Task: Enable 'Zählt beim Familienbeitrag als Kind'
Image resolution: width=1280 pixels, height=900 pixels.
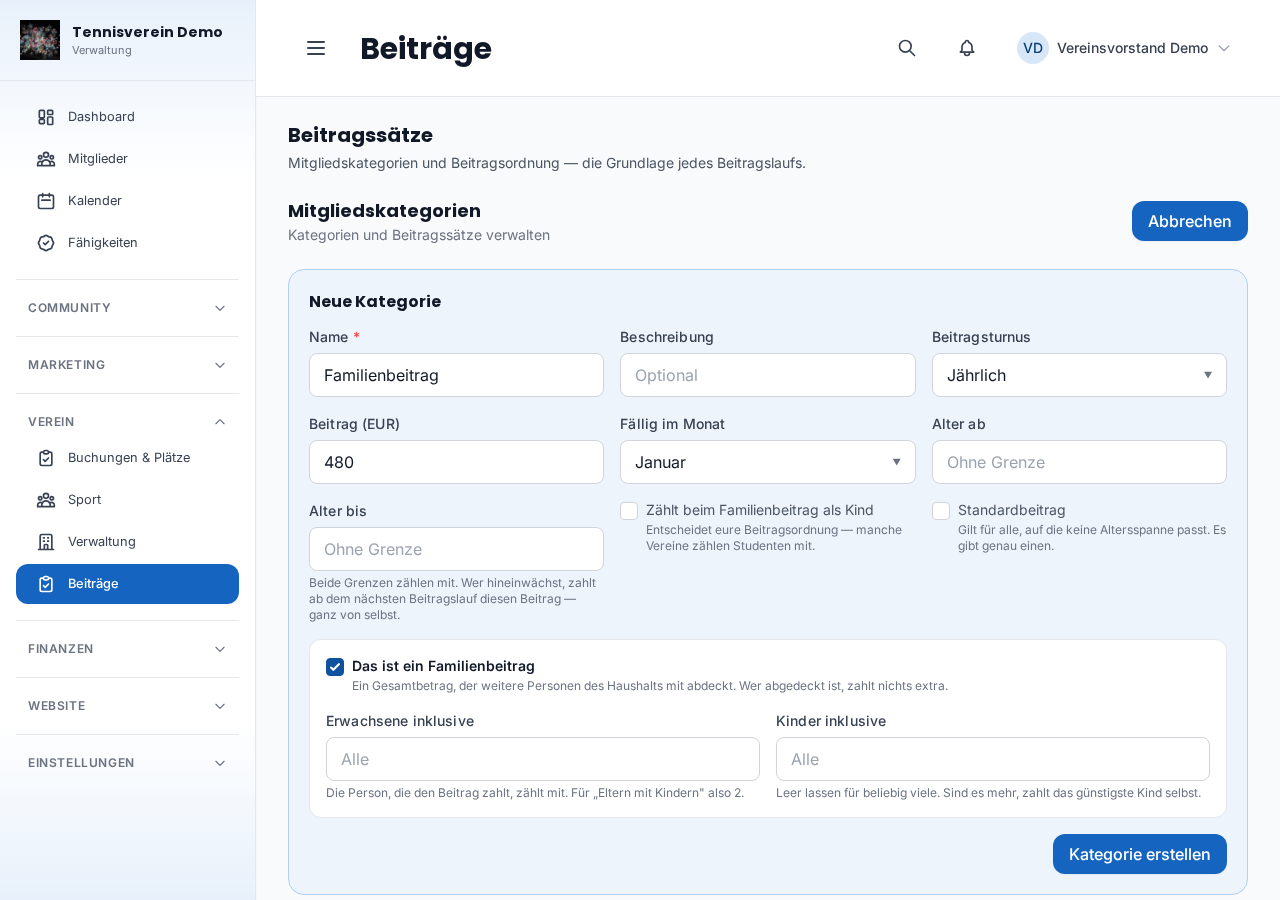Action: pyautogui.click(x=629, y=511)
